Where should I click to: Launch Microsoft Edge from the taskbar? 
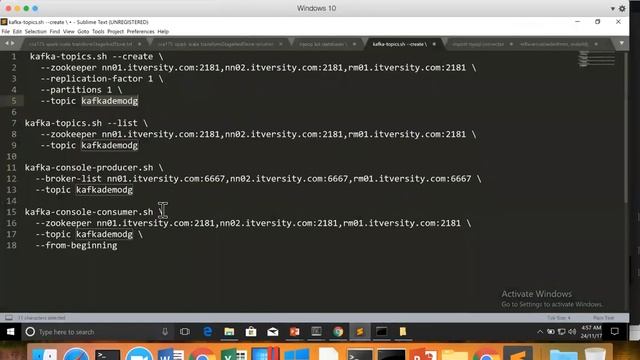(x=207, y=332)
